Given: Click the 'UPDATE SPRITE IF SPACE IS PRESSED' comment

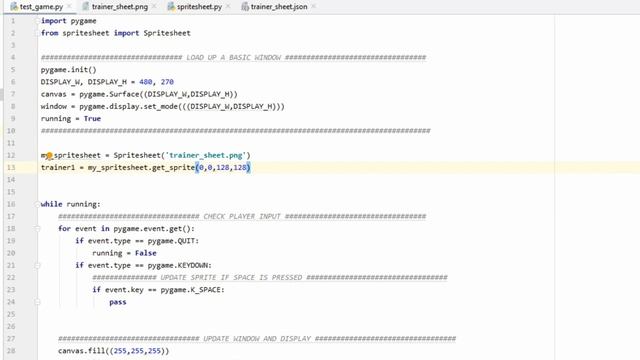Looking at the screenshot, I should coord(231,278).
